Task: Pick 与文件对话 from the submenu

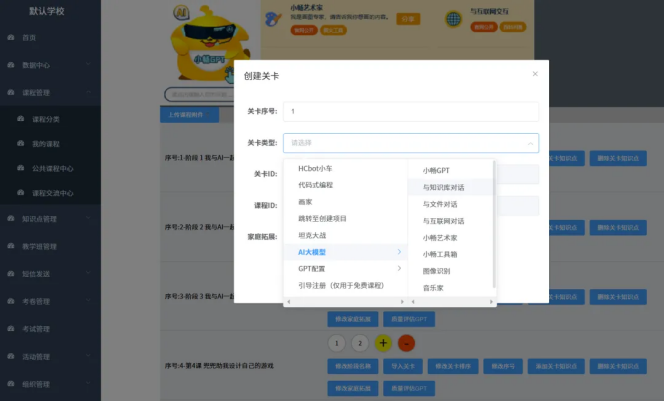Action: pos(450,204)
